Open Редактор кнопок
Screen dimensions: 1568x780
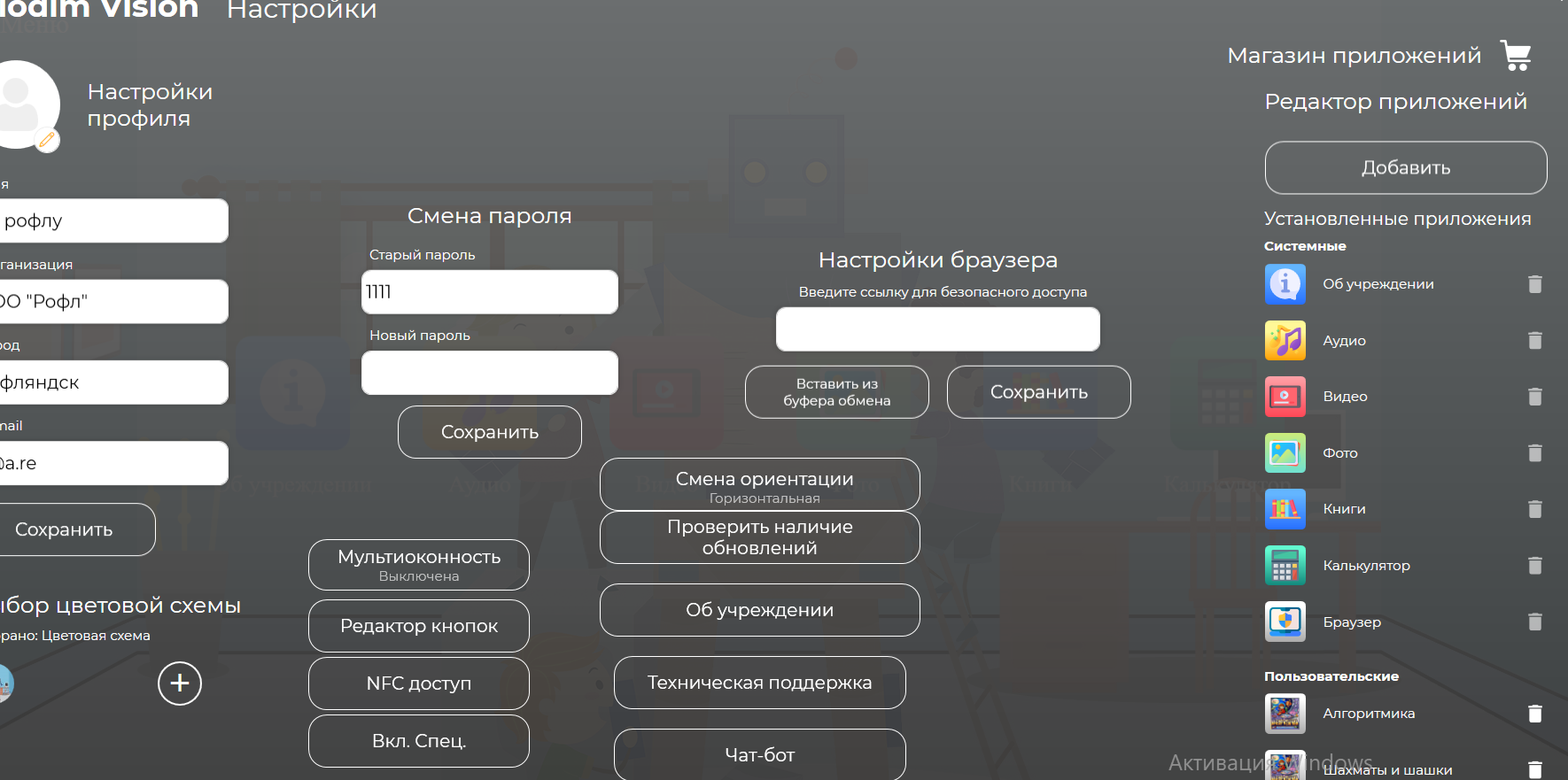[419, 626]
